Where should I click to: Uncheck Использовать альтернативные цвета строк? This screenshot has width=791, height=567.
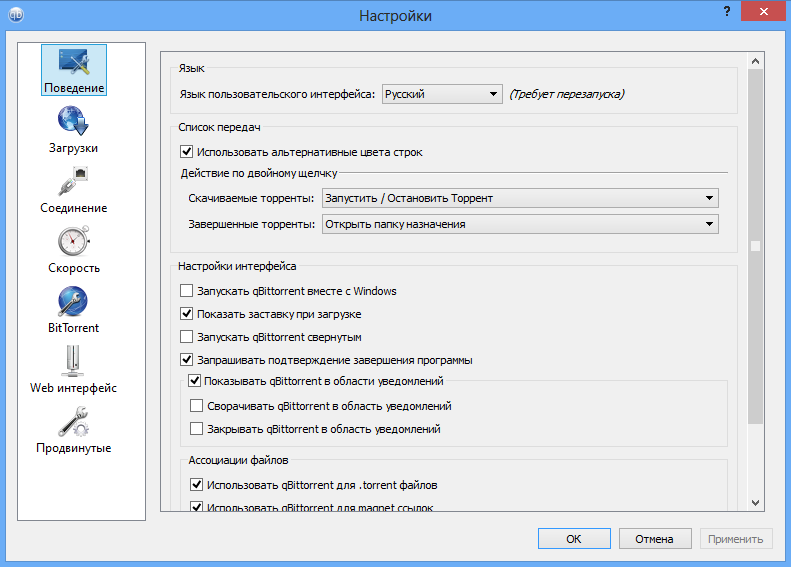point(186,151)
